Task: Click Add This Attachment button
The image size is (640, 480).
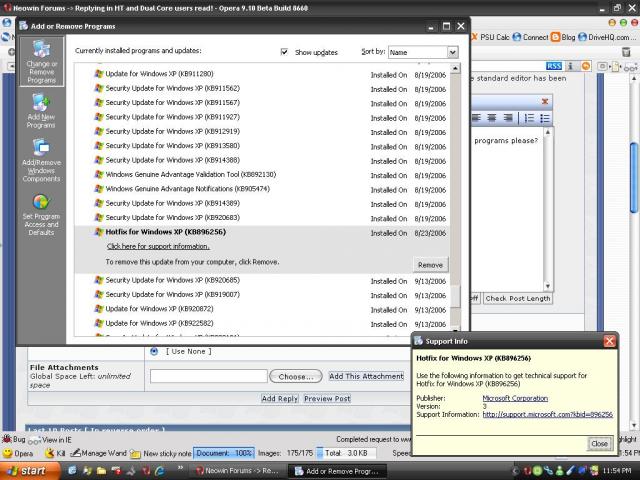Action: pos(366,376)
